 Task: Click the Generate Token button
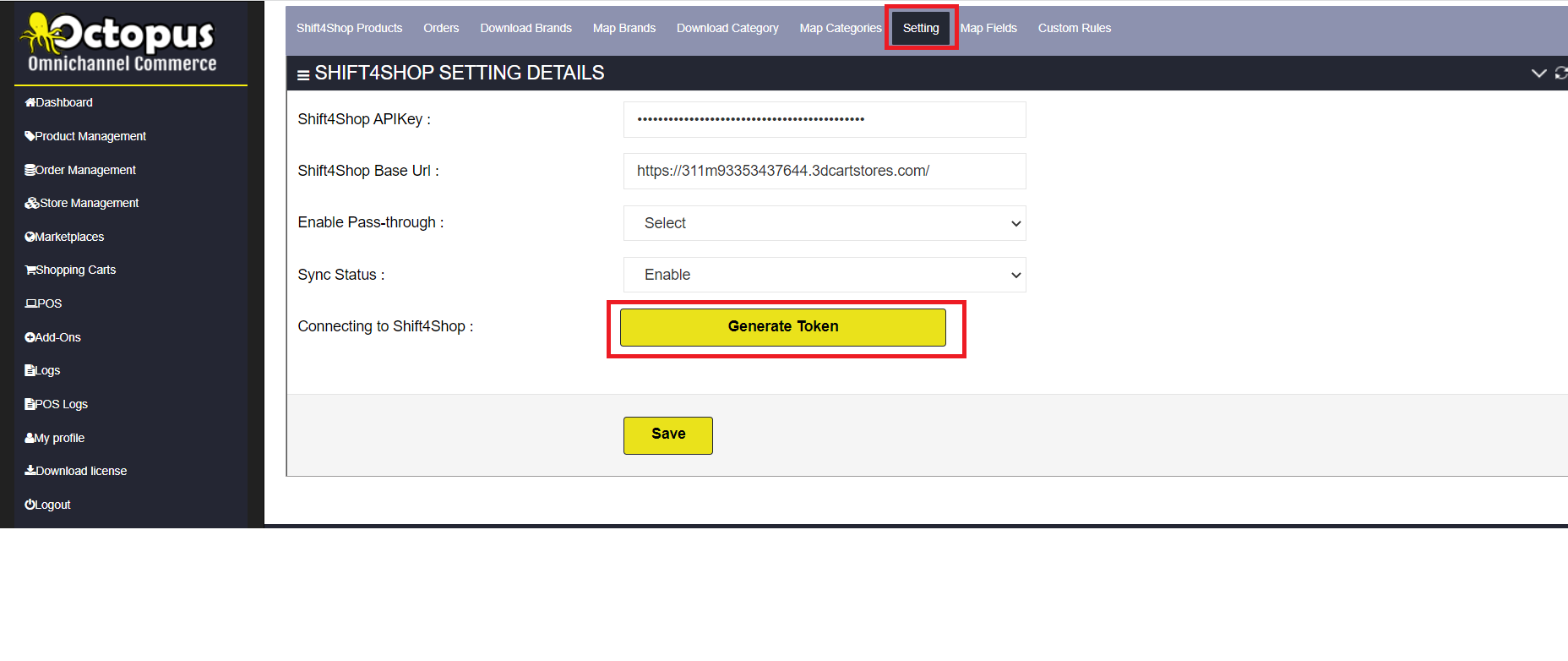pos(783,327)
